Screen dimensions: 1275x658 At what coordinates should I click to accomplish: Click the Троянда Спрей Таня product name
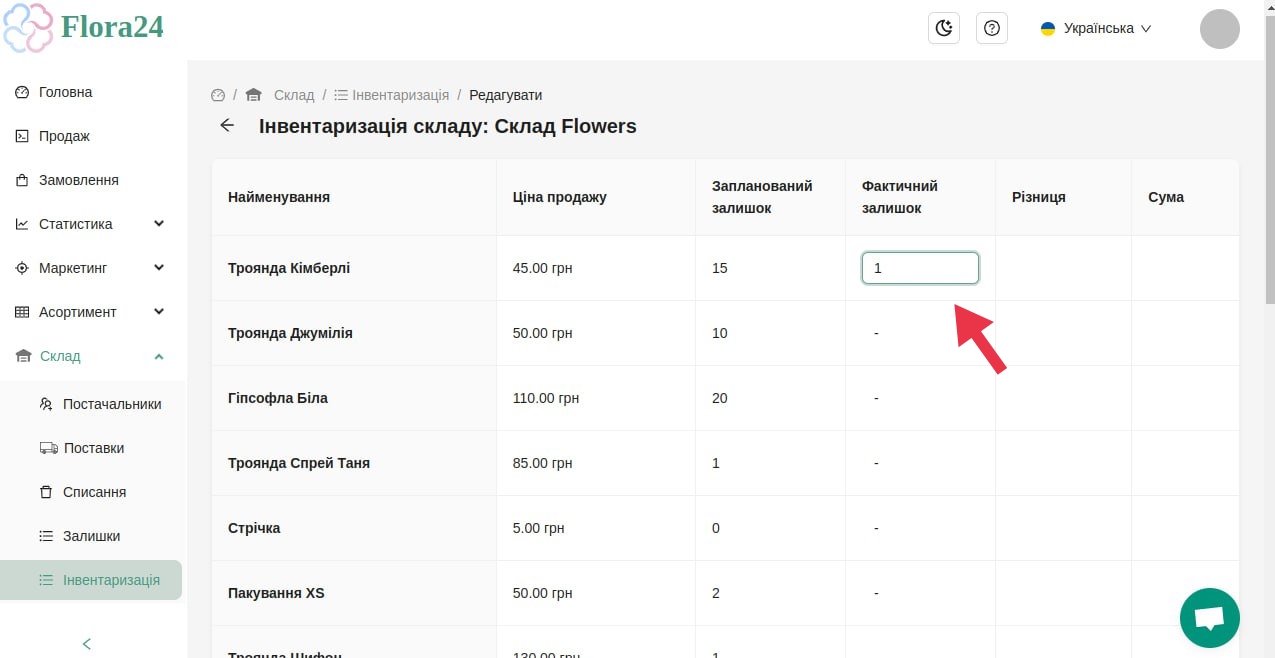(x=299, y=463)
